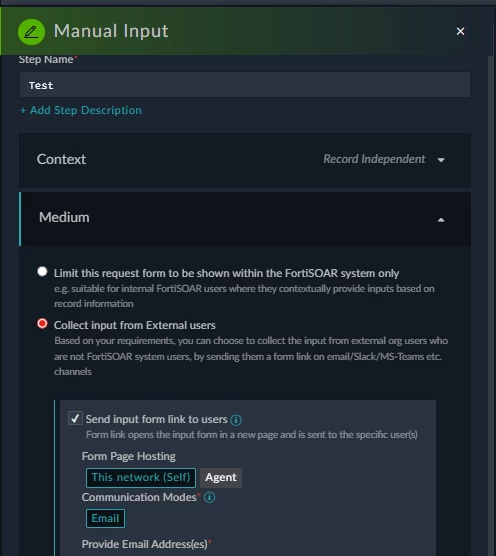Select the Email communication mode
496x556 pixels.
coord(105,518)
